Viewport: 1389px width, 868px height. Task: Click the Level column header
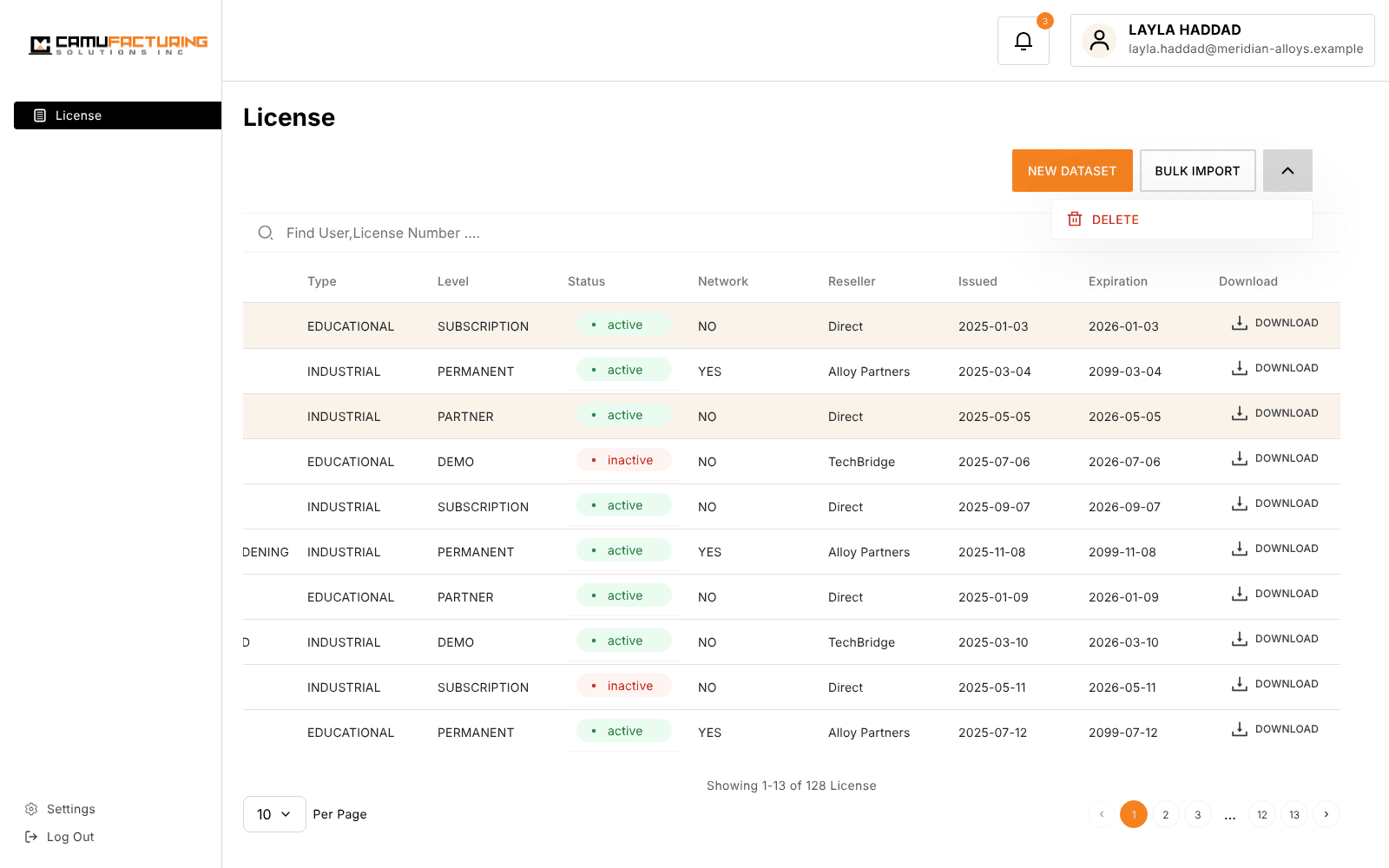point(453,281)
